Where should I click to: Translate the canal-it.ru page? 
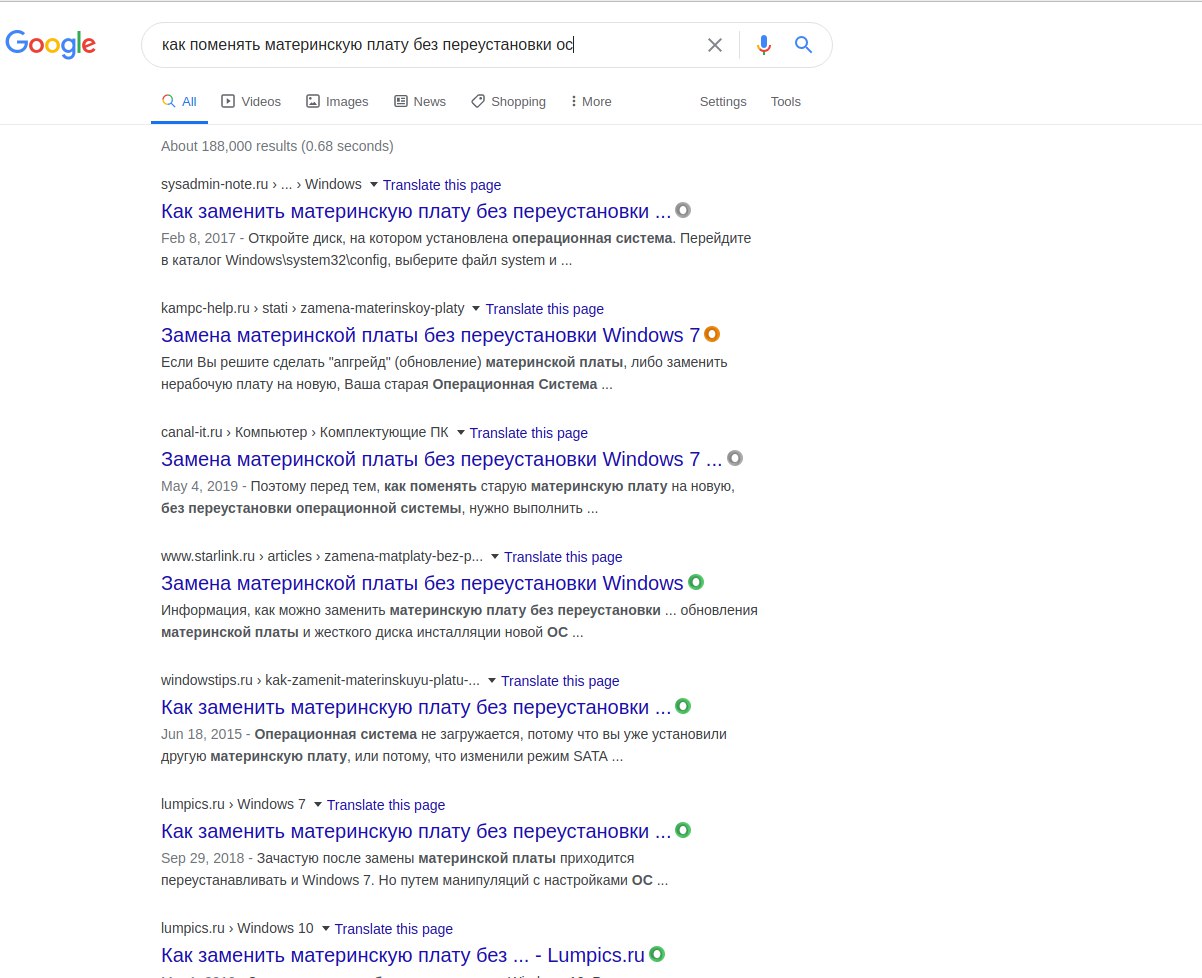(529, 433)
